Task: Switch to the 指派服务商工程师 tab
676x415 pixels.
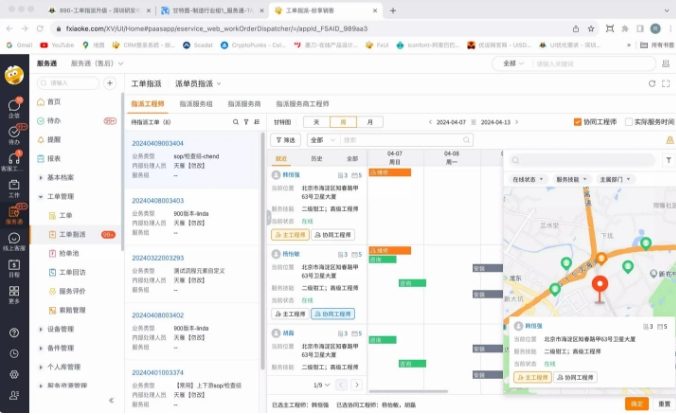Action: pos(302,104)
